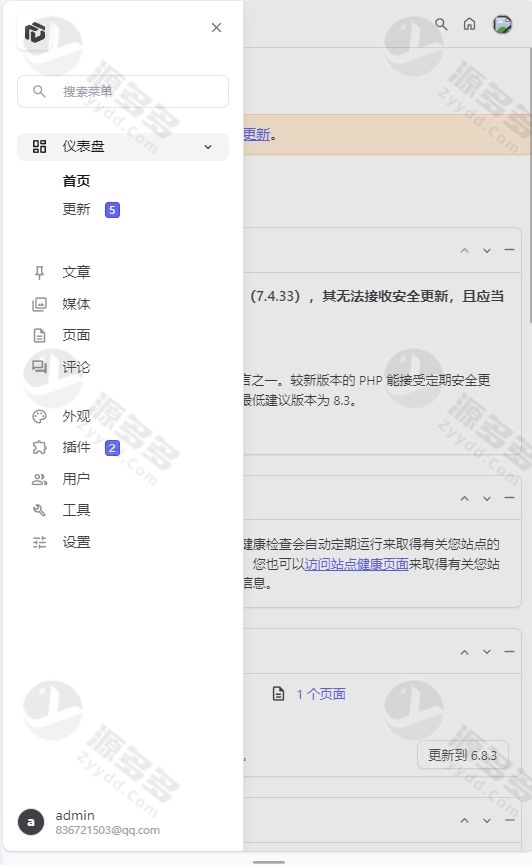532x865 pixels.
Task: Open the 1个页面 link
Action: (321, 694)
